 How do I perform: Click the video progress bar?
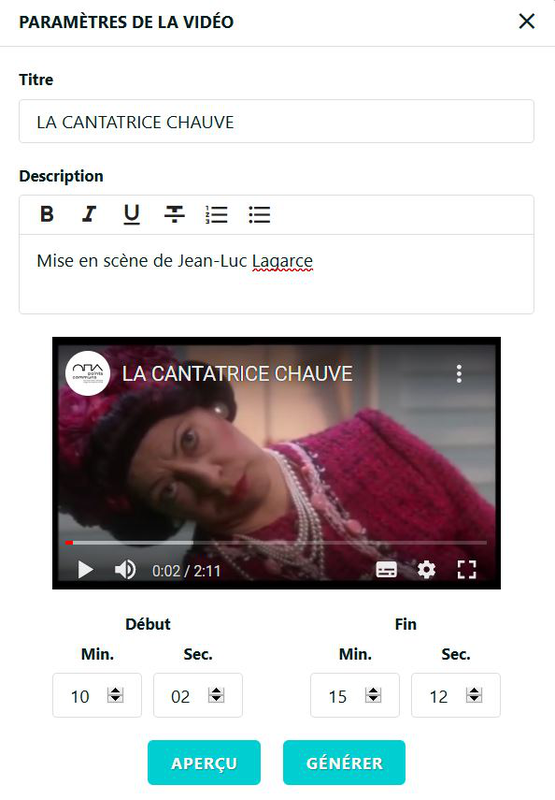tap(276, 542)
